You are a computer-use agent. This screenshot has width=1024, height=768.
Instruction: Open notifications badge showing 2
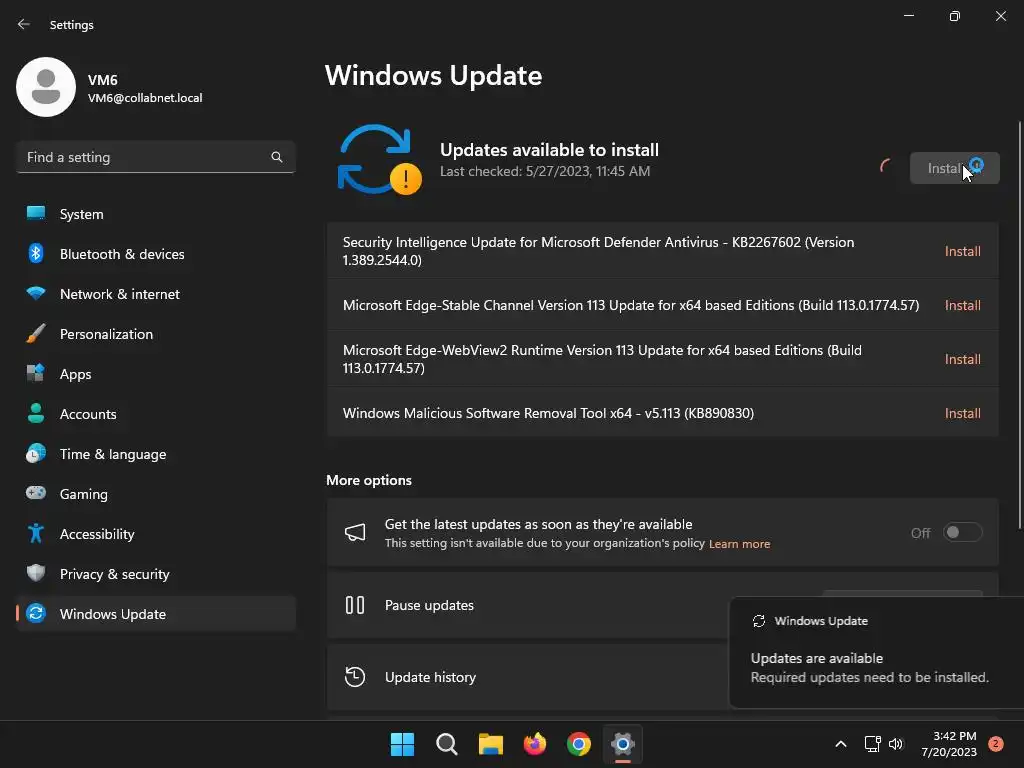coord(995,744)
